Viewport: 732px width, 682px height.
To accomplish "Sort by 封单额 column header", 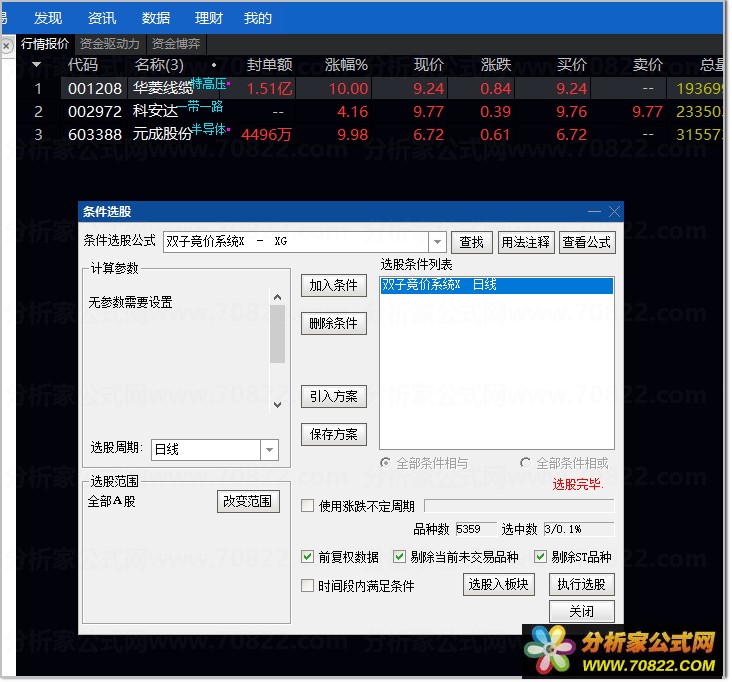I will (x=269, y=64).
